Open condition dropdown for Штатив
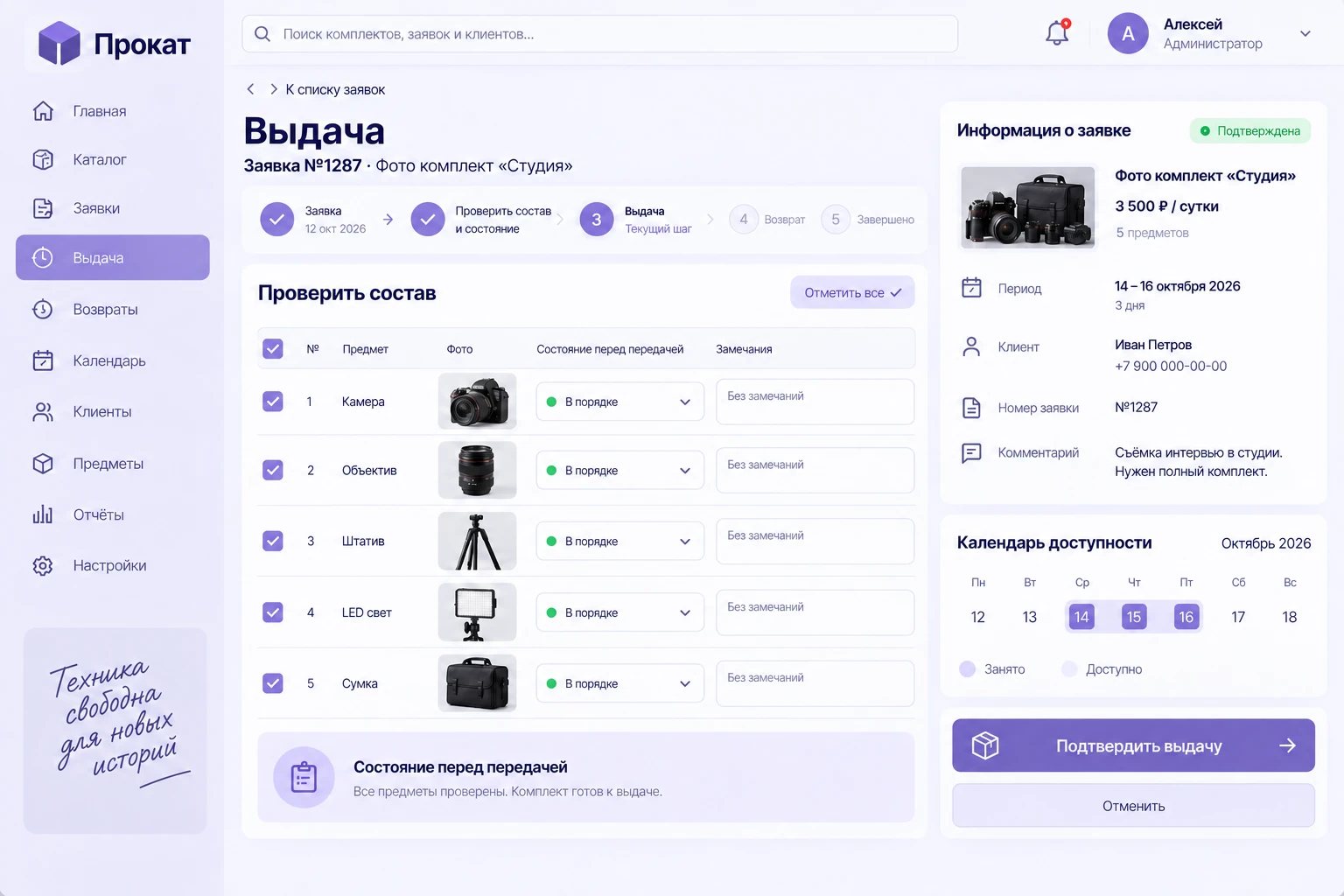The width and height of the screenshot is (1344, 896). (x=619, y=541)
